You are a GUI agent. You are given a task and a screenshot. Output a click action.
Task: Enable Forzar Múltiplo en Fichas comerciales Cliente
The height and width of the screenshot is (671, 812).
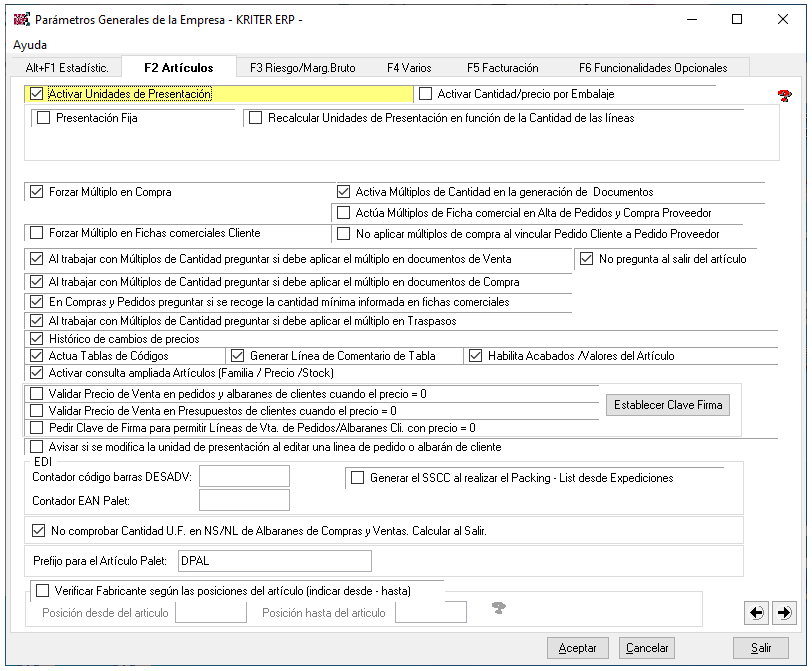click(x=36, y=233)
